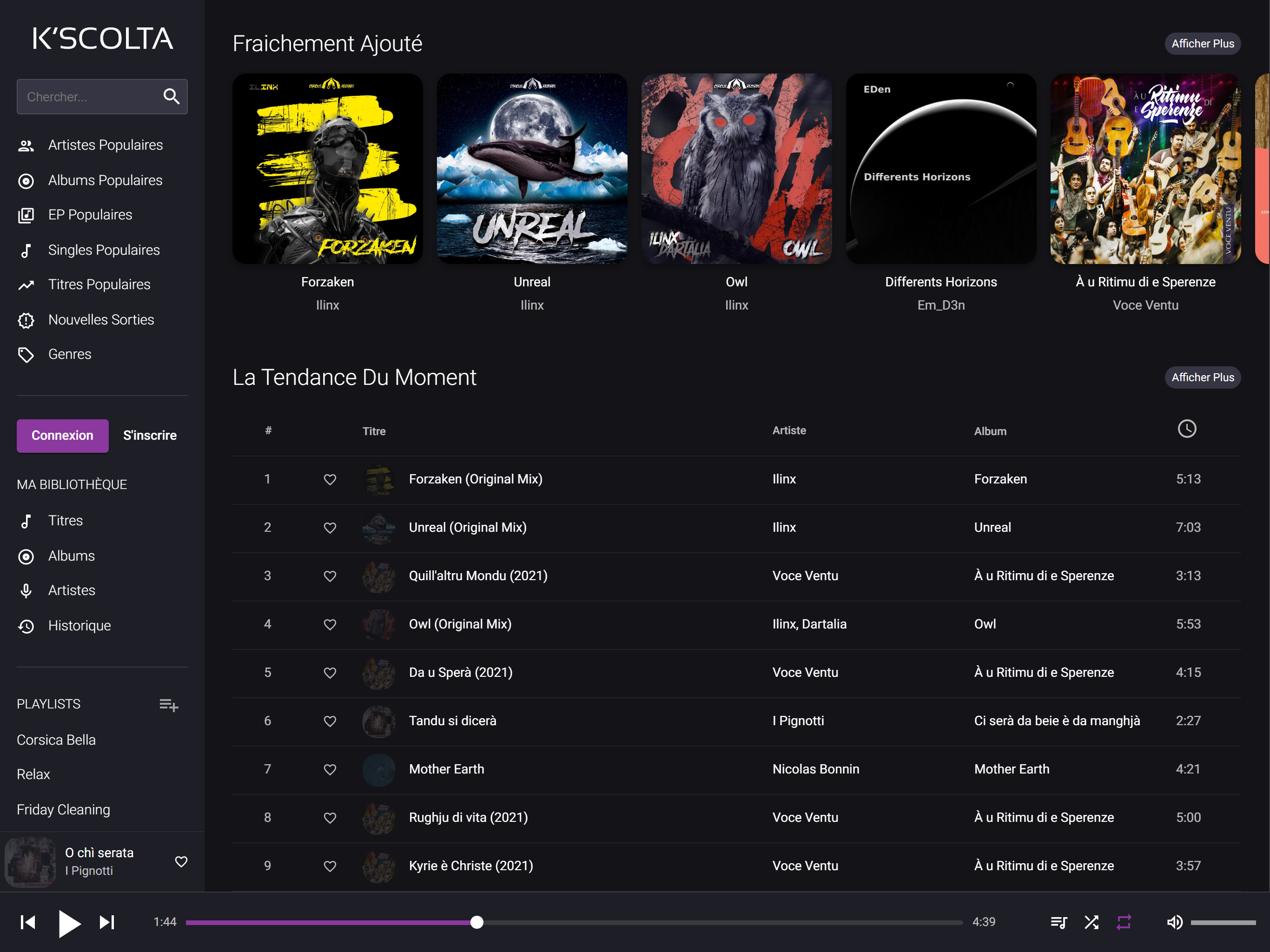Like Quill'altru Mondu (2021) heart

330,576
